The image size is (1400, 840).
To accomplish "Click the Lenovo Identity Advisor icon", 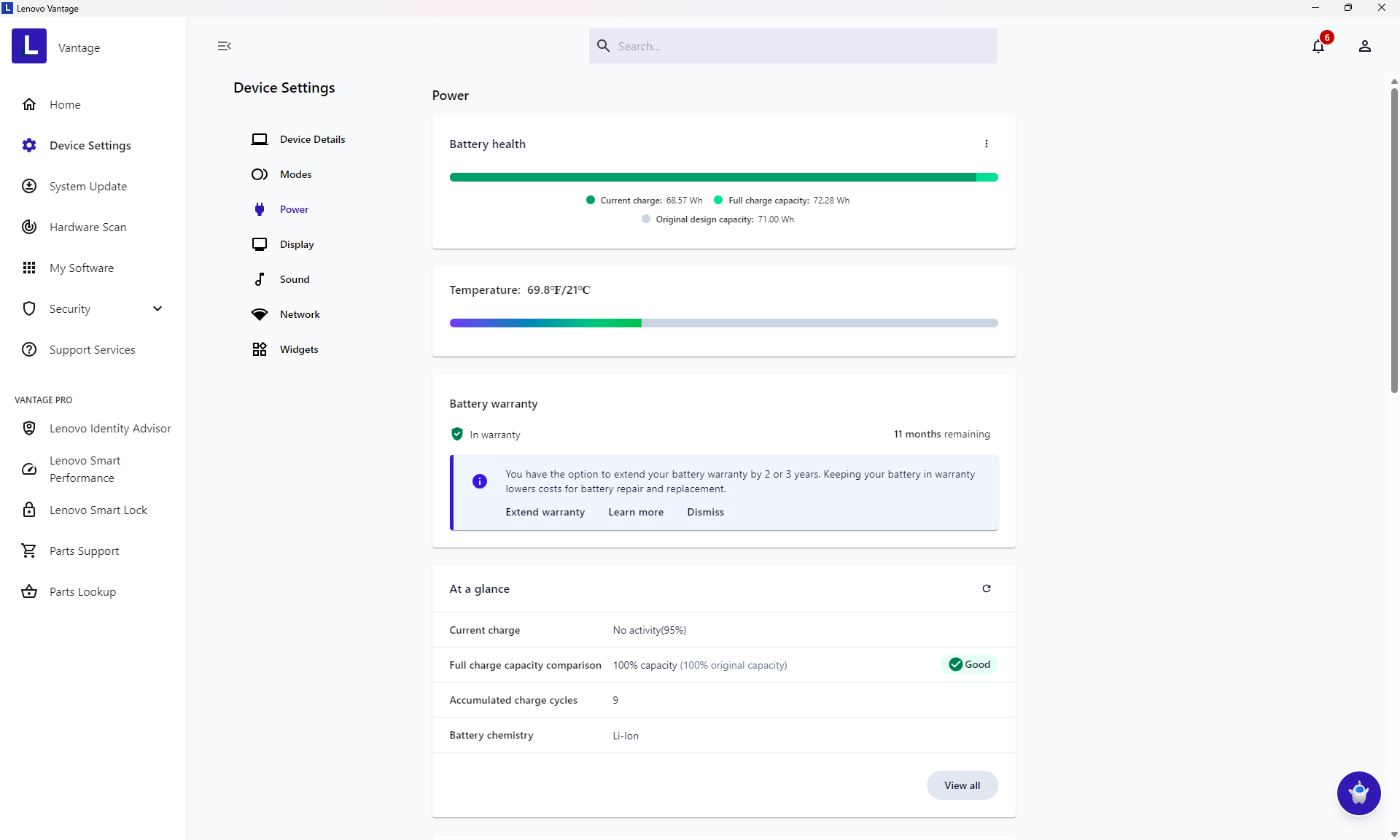I will 29,428.
